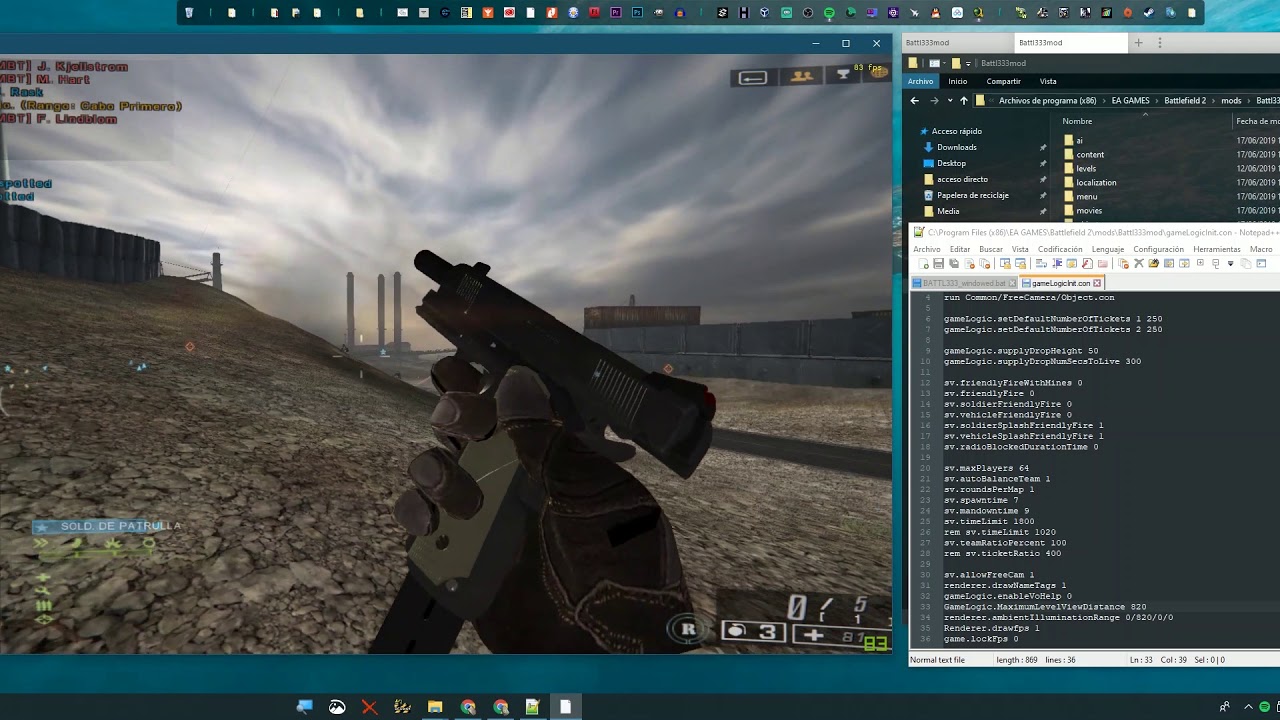The image size is (1280, 720).
Task: Open the Vista ribbon tab in File Explorer
Action: pyautogui.click(x=1048, y=81)
